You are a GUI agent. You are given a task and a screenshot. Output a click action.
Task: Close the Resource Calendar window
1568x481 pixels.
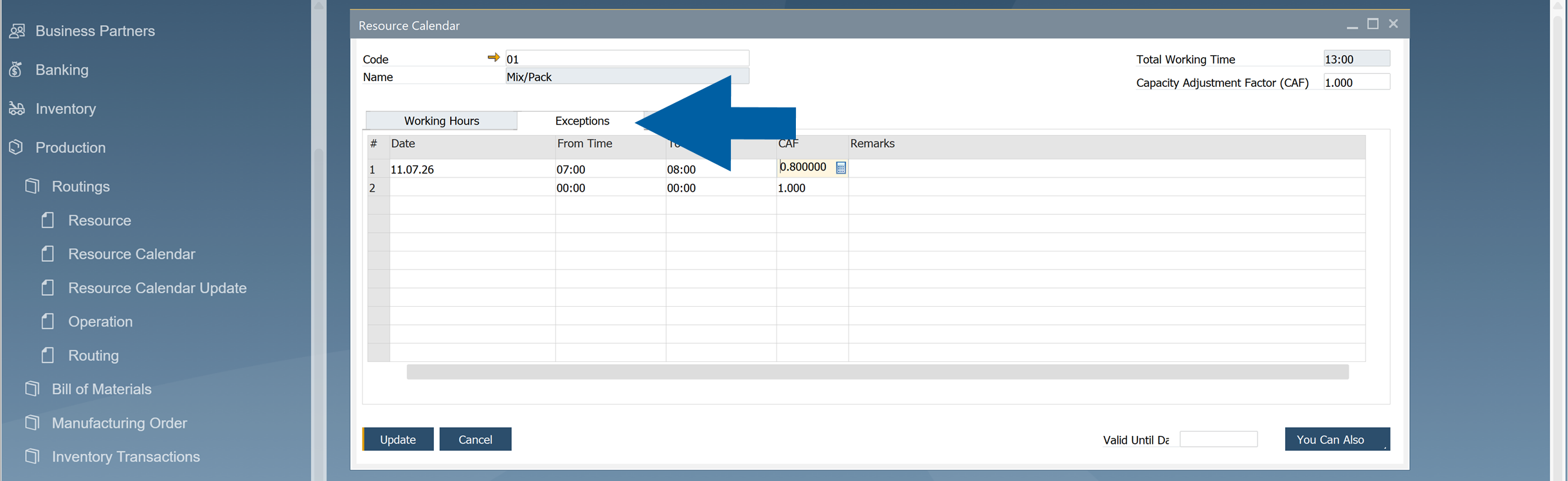pos(1393,24)
